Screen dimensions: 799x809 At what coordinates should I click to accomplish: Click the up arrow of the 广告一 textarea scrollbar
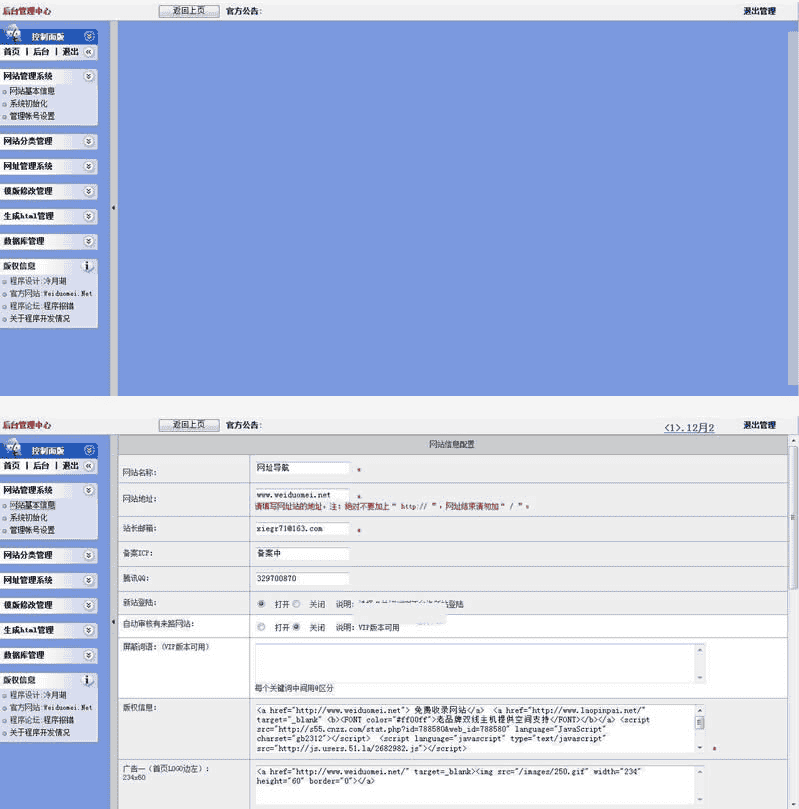(x=700, y=772)
